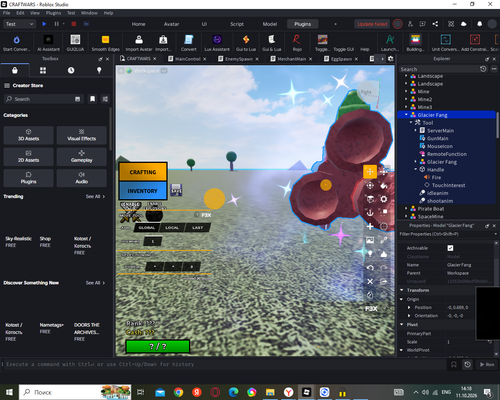Launch the Gui to Lua plugin

(246, 43)
